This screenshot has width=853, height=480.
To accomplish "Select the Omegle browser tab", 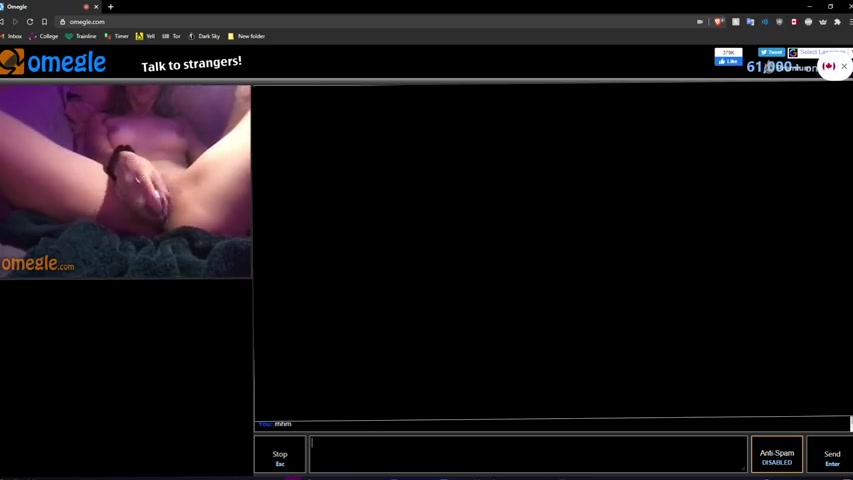I will pyautogui.click(x=46, y=7).
